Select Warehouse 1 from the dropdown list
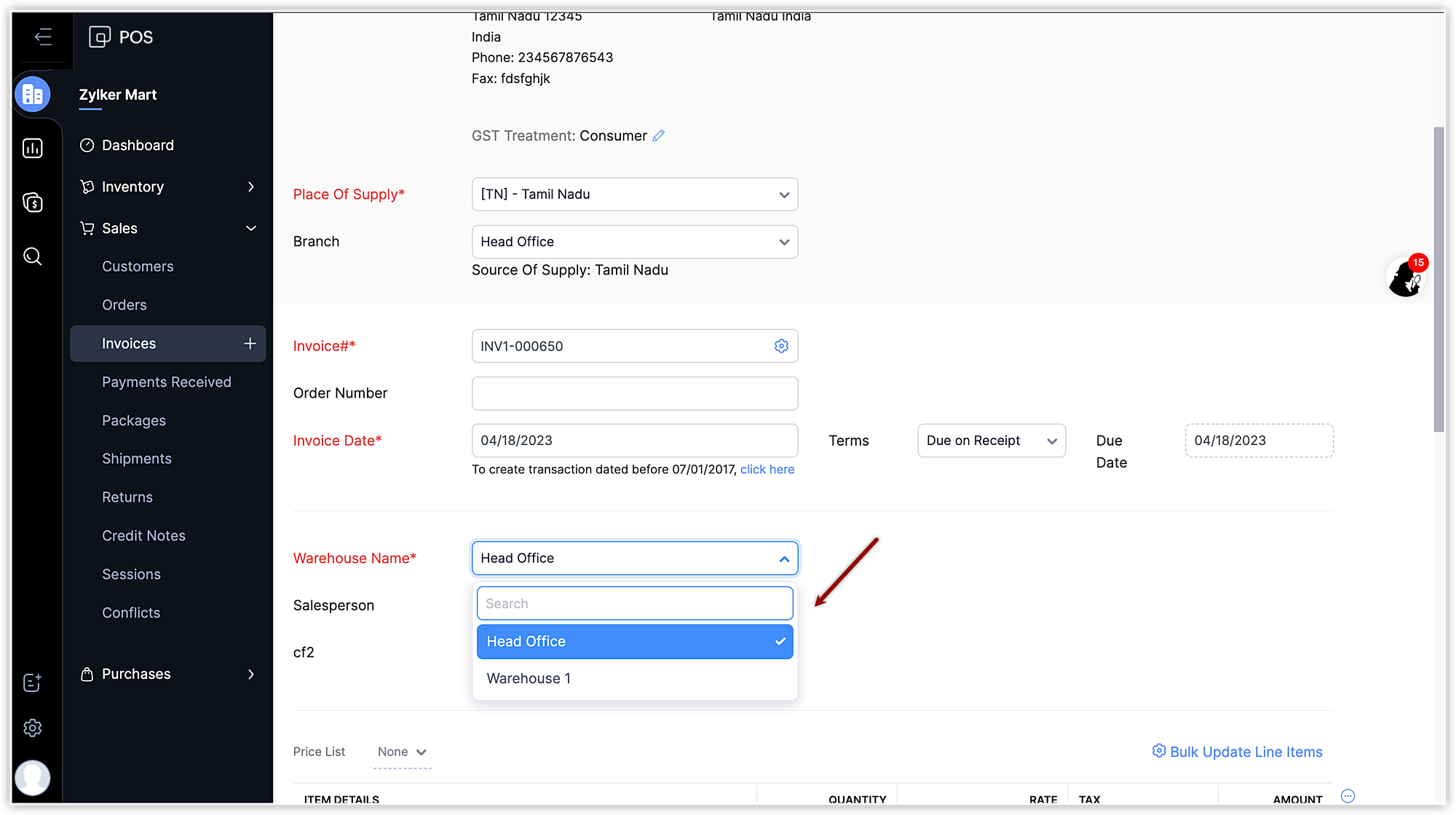 click(x=529, y=679)
